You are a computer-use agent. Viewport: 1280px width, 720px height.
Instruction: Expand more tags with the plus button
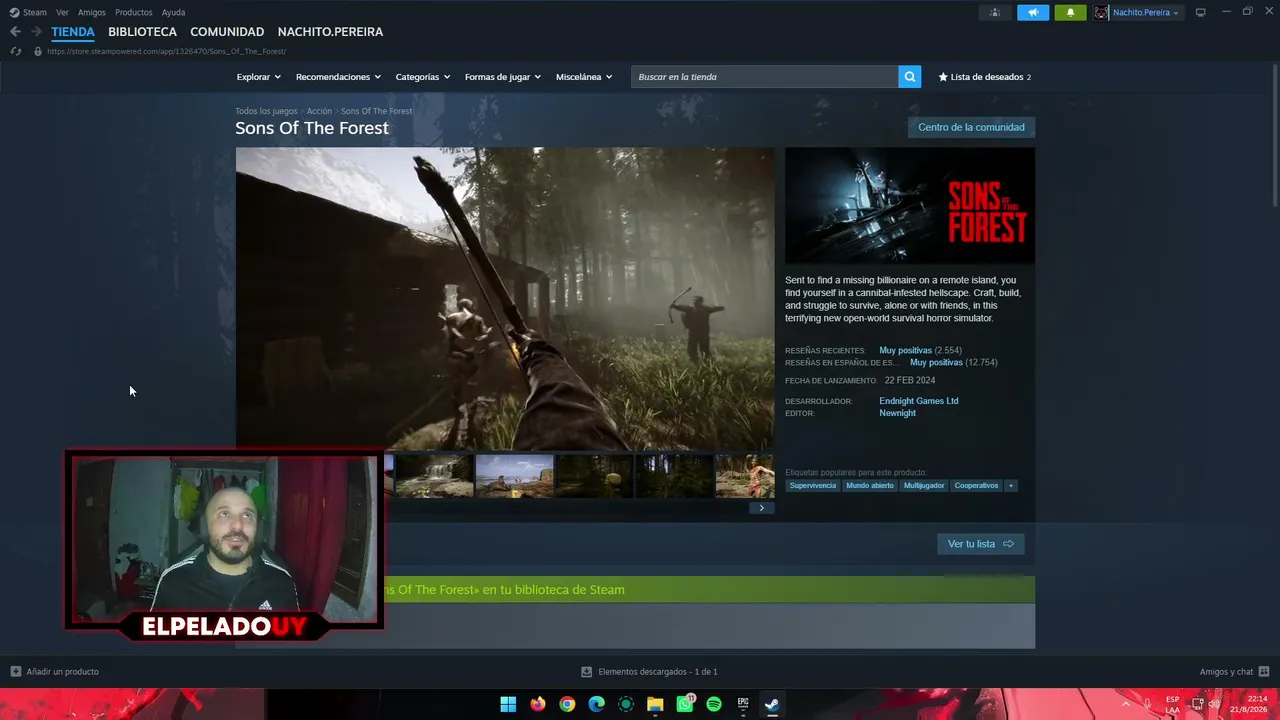pyautogui.click(x=1011, y=486)
